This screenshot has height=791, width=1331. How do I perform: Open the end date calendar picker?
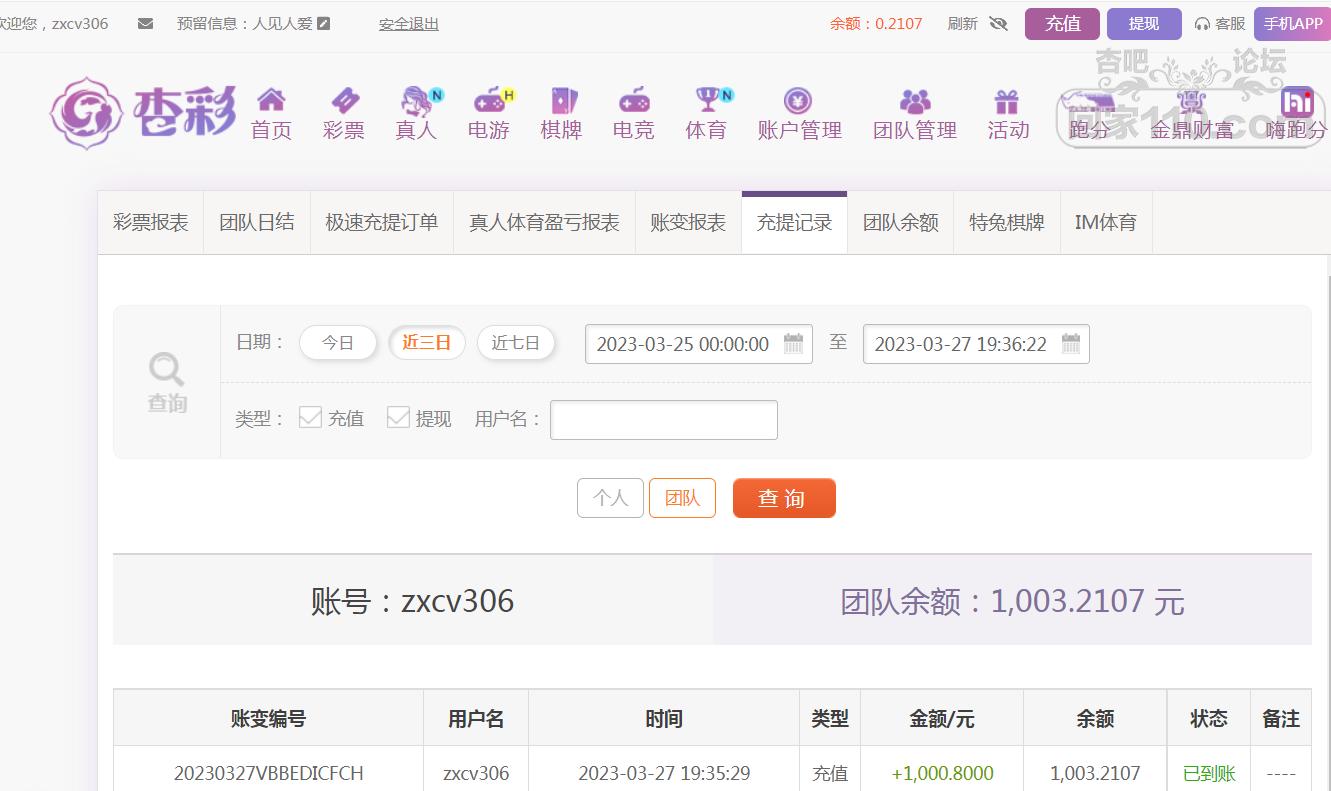(1070, 344)
